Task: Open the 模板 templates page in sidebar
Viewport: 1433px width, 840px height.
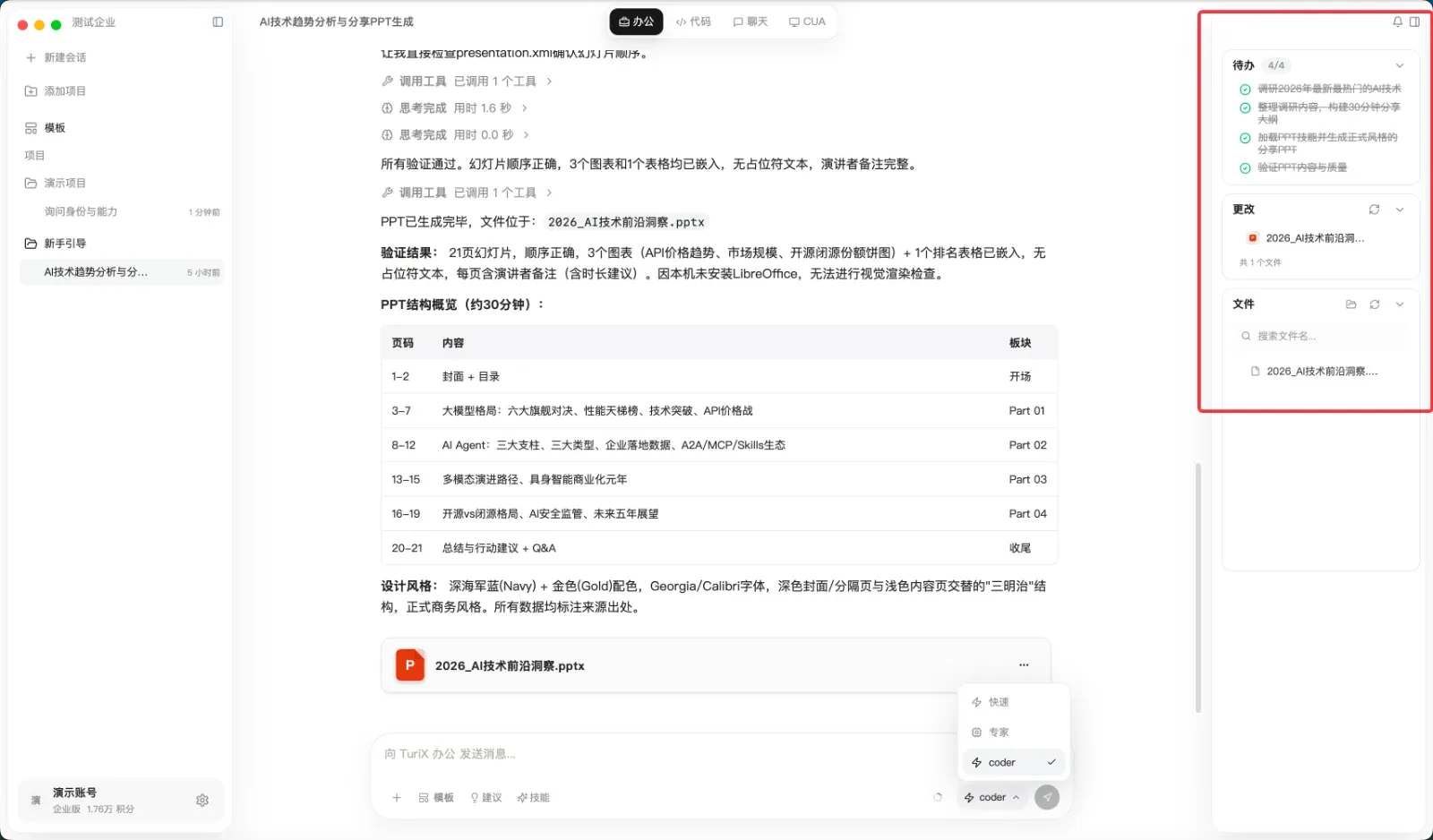Action: 45,128
